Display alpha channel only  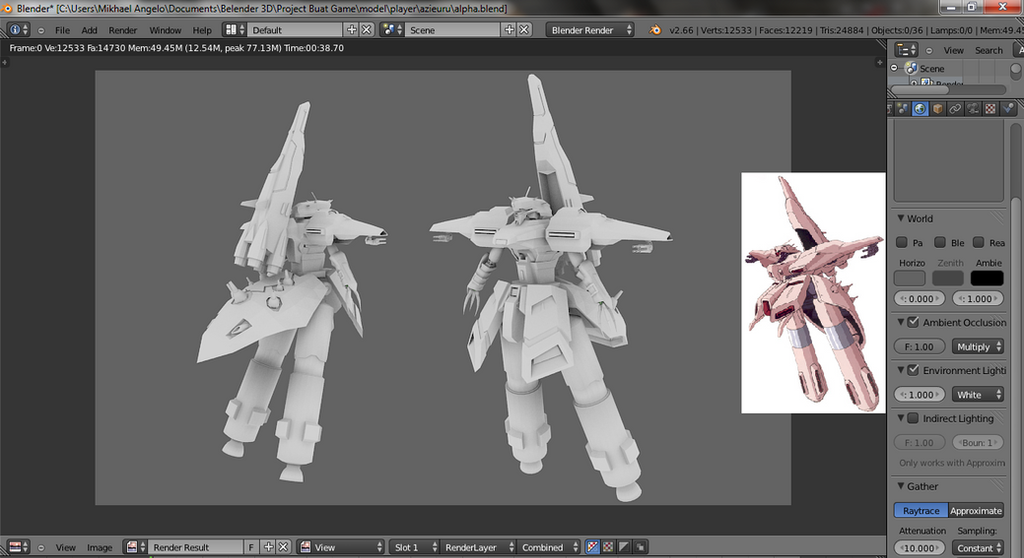click(624, 547)
